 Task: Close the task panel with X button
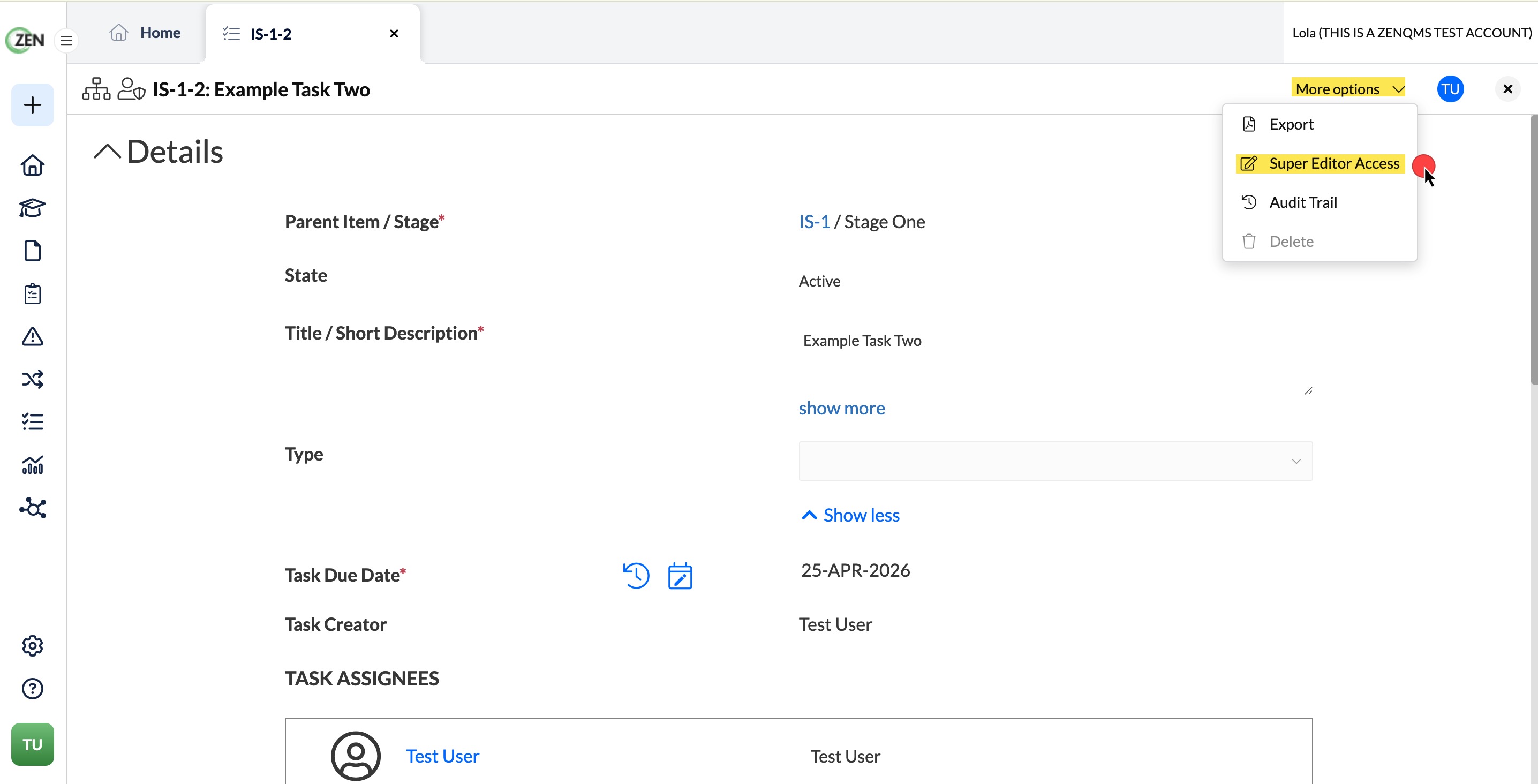[x=1507, y=89]
